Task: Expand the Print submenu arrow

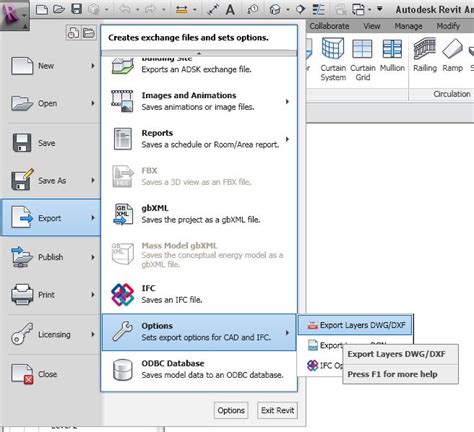Action: click(93, 295)
